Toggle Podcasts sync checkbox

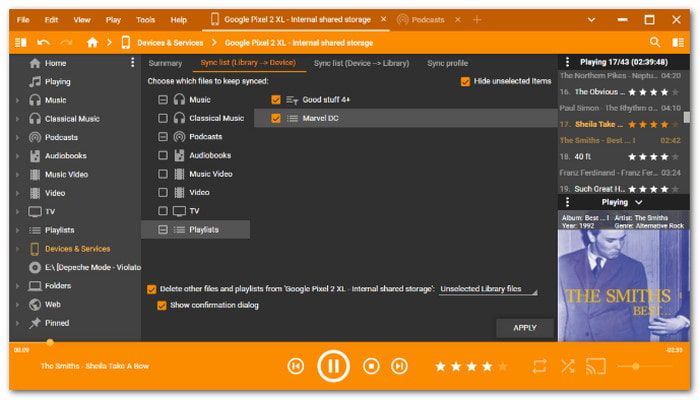163,137
